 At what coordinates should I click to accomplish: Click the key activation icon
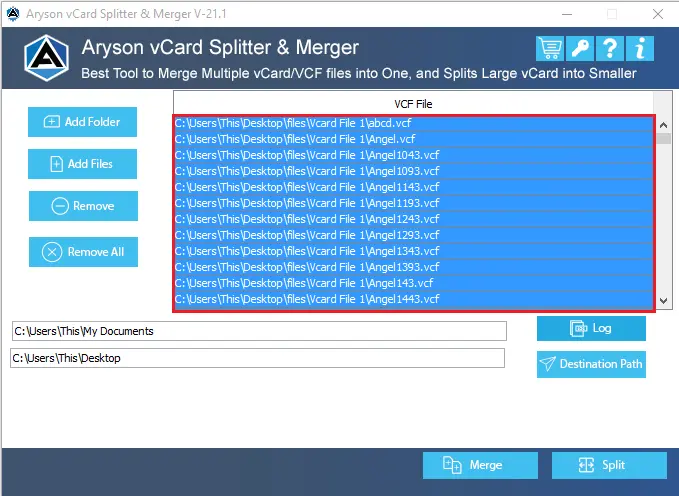pyautogui.click(x=580, y=49)
